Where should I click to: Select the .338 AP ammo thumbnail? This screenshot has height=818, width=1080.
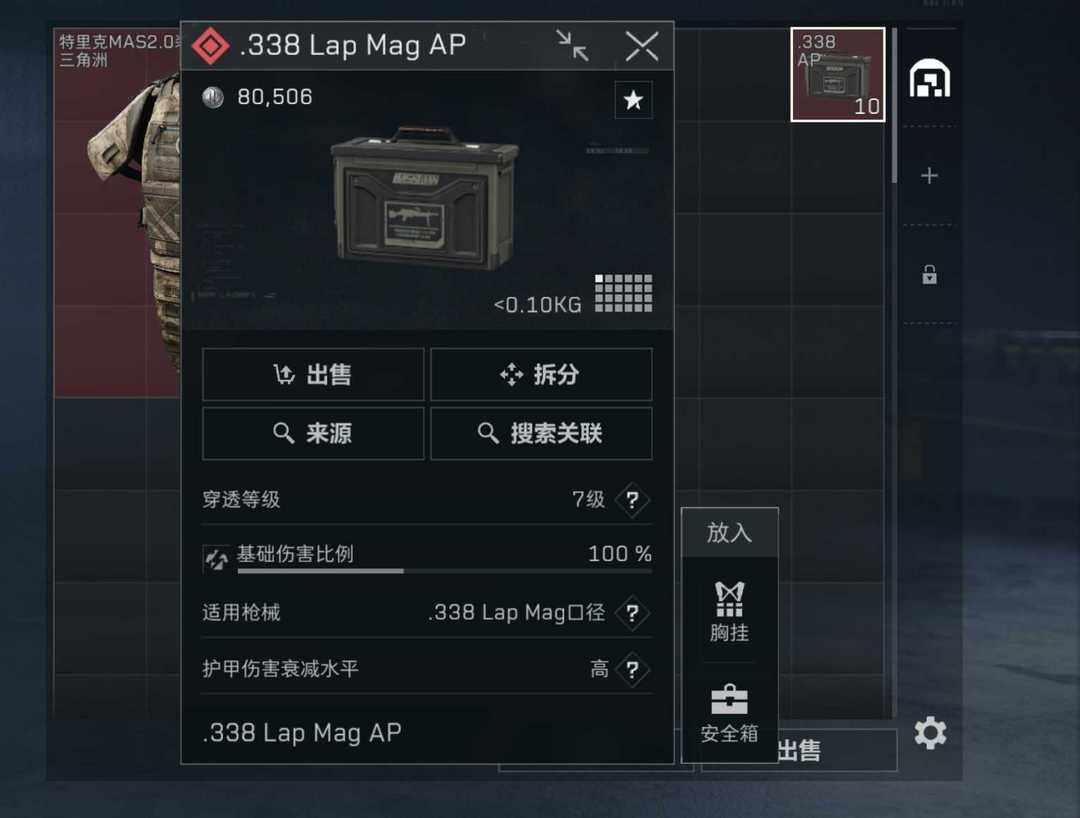pyautogui.click(x=838, y=74)
